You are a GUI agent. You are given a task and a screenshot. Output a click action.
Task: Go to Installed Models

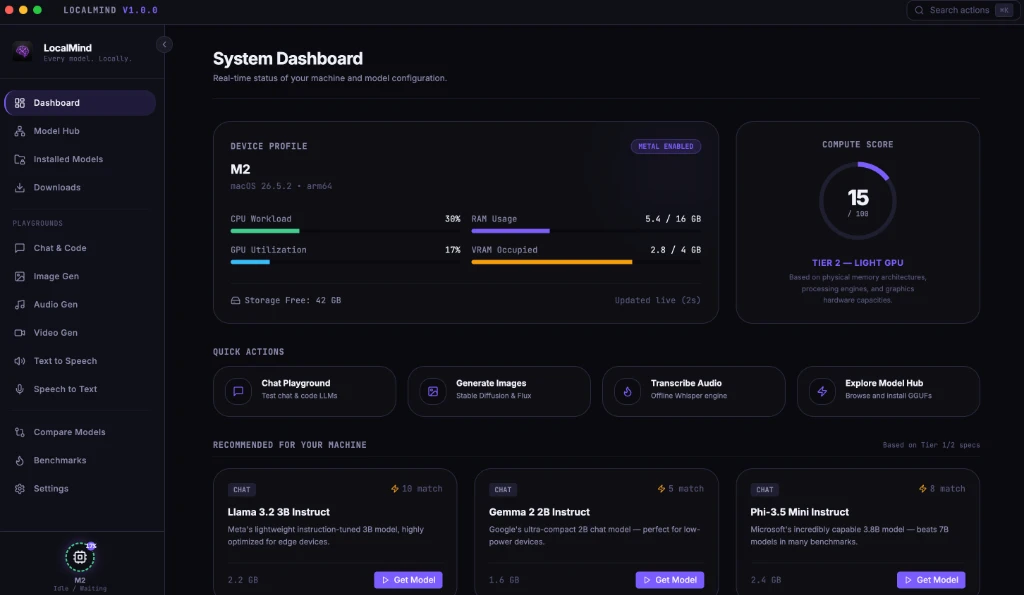[x=80, y=159]
